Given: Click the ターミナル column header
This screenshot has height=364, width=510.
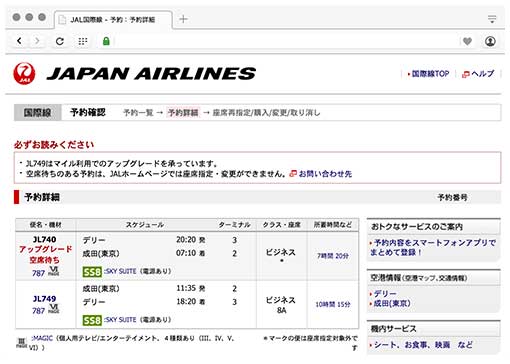Looking at the screenshot, I should point(234,225).
